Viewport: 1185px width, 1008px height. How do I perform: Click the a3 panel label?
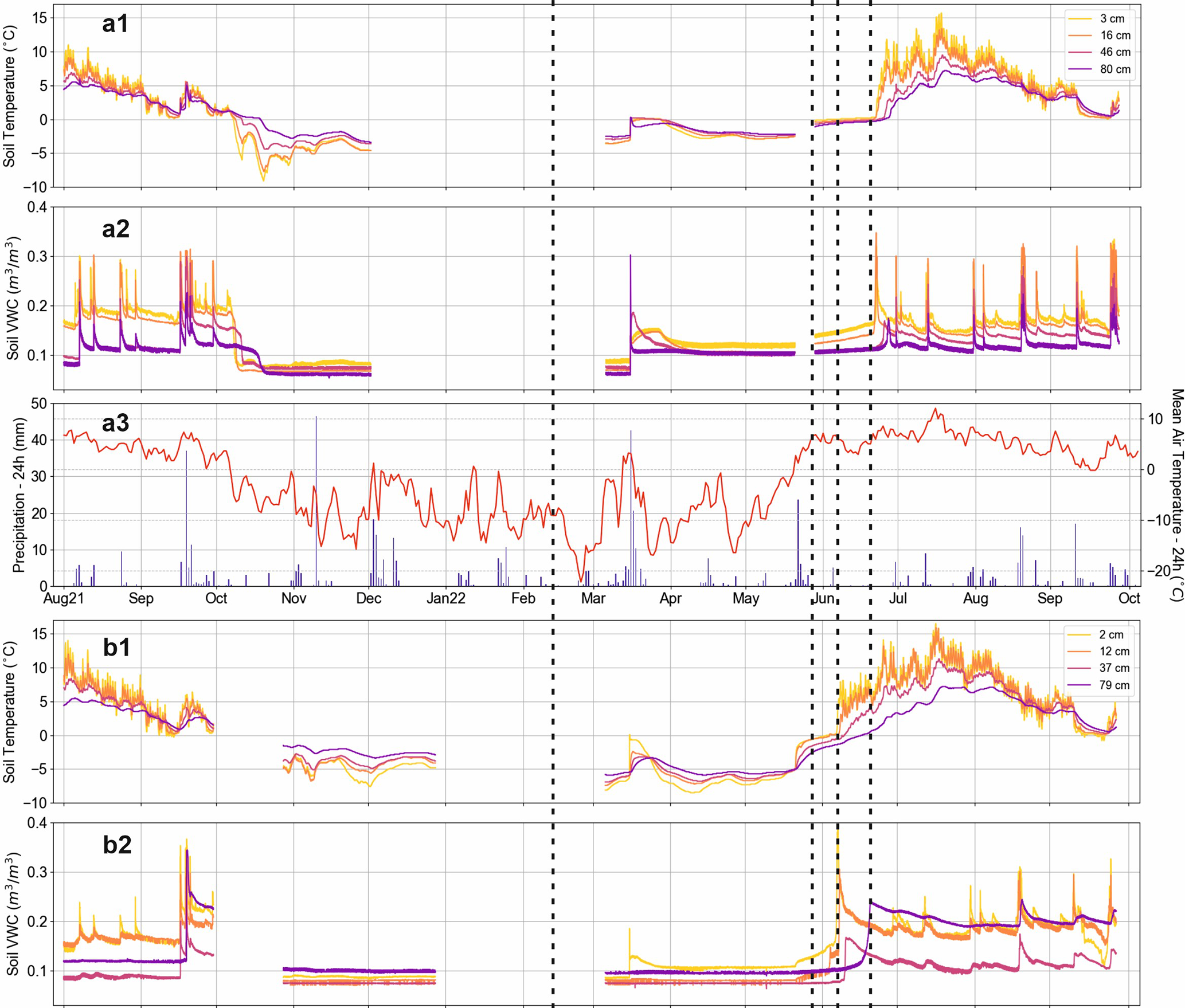tap(115, 423)
